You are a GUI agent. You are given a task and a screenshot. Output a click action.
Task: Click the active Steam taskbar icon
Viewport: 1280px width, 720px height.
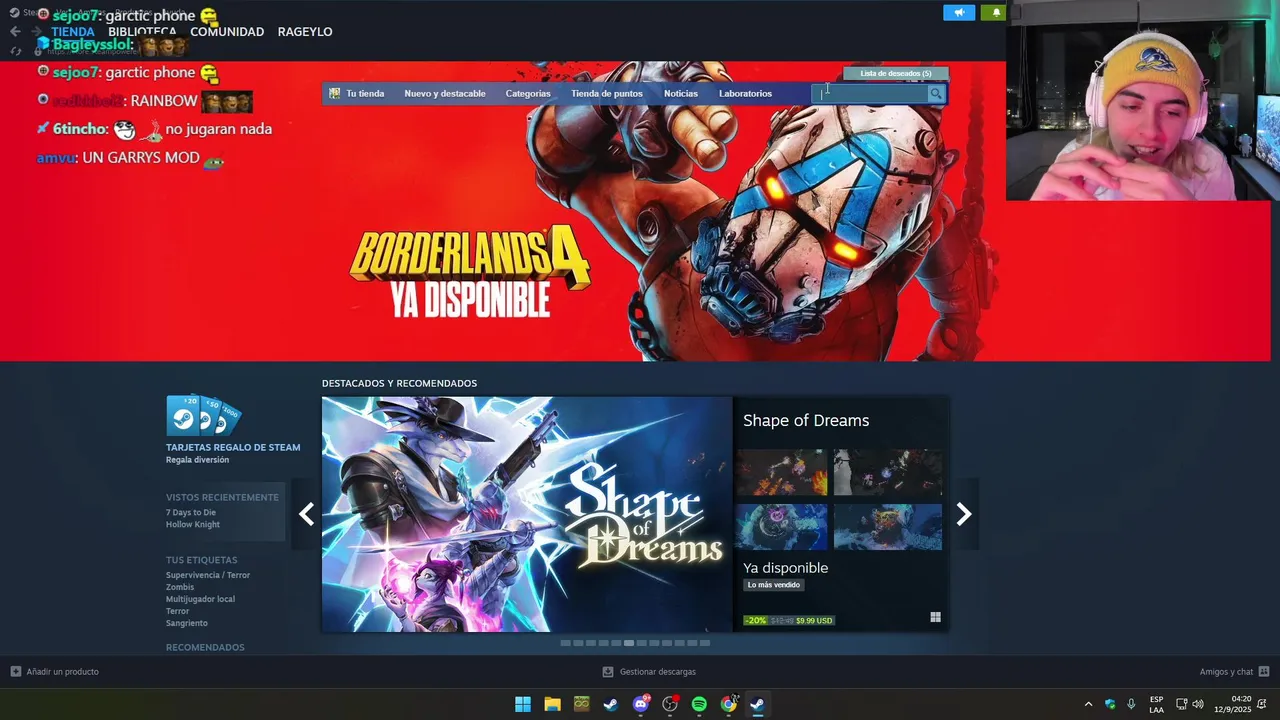point(758,704)
